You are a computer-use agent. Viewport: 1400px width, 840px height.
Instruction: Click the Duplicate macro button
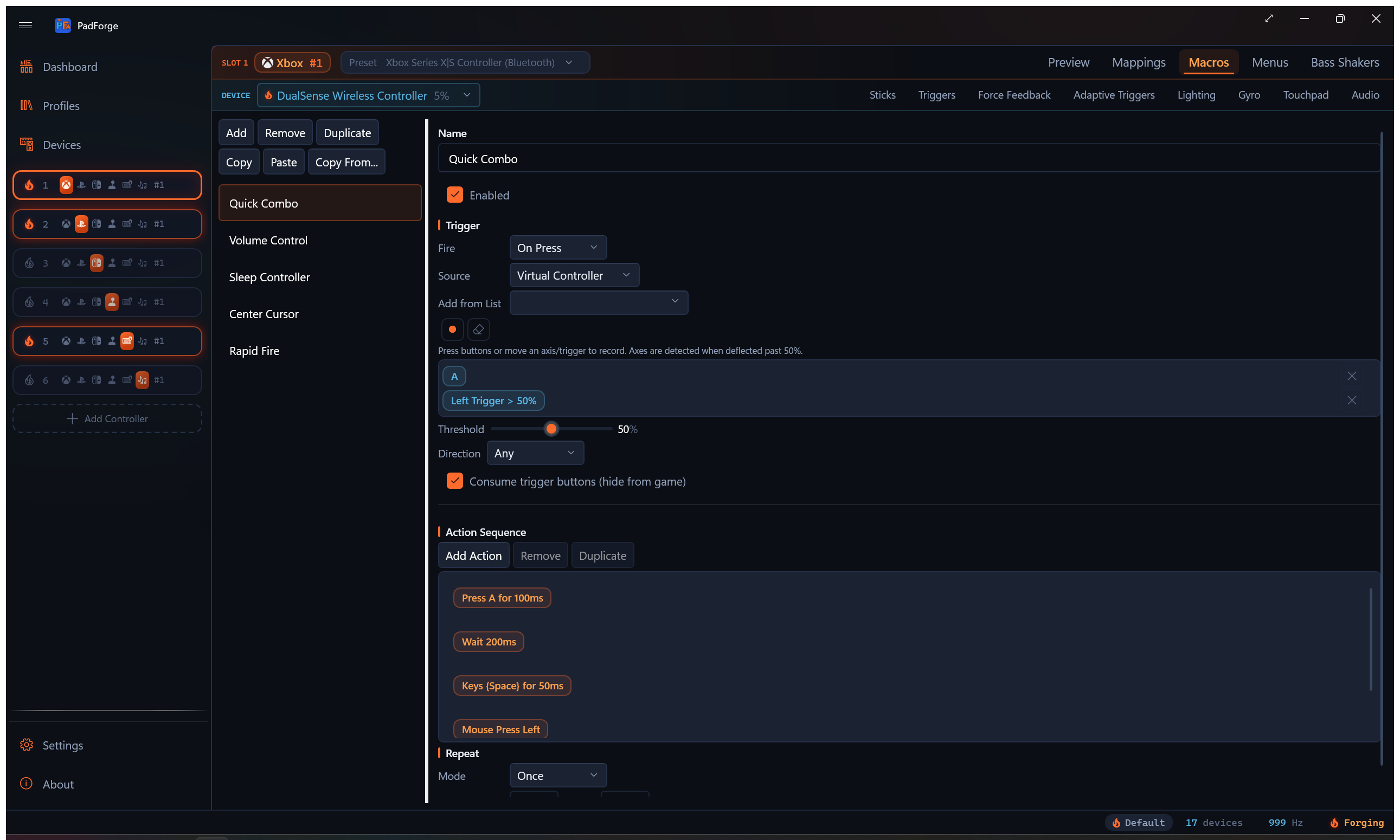pyautogui.click(x=347, y=133)
